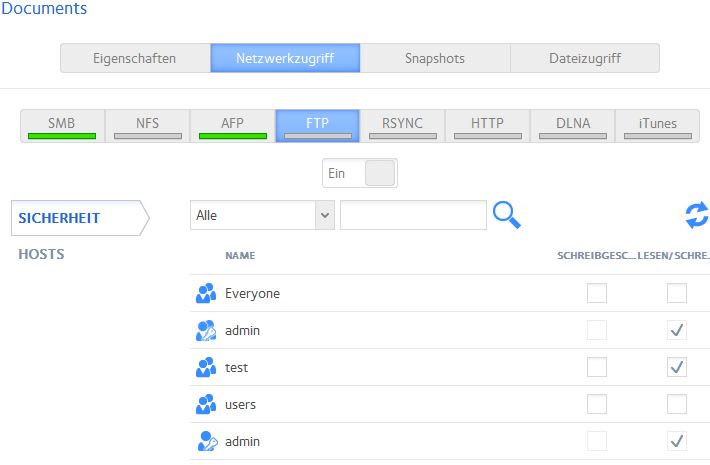Enable read/write checkbox for Everyone
The width and height of the screenshot is (710, 465).
click(677, 294)
